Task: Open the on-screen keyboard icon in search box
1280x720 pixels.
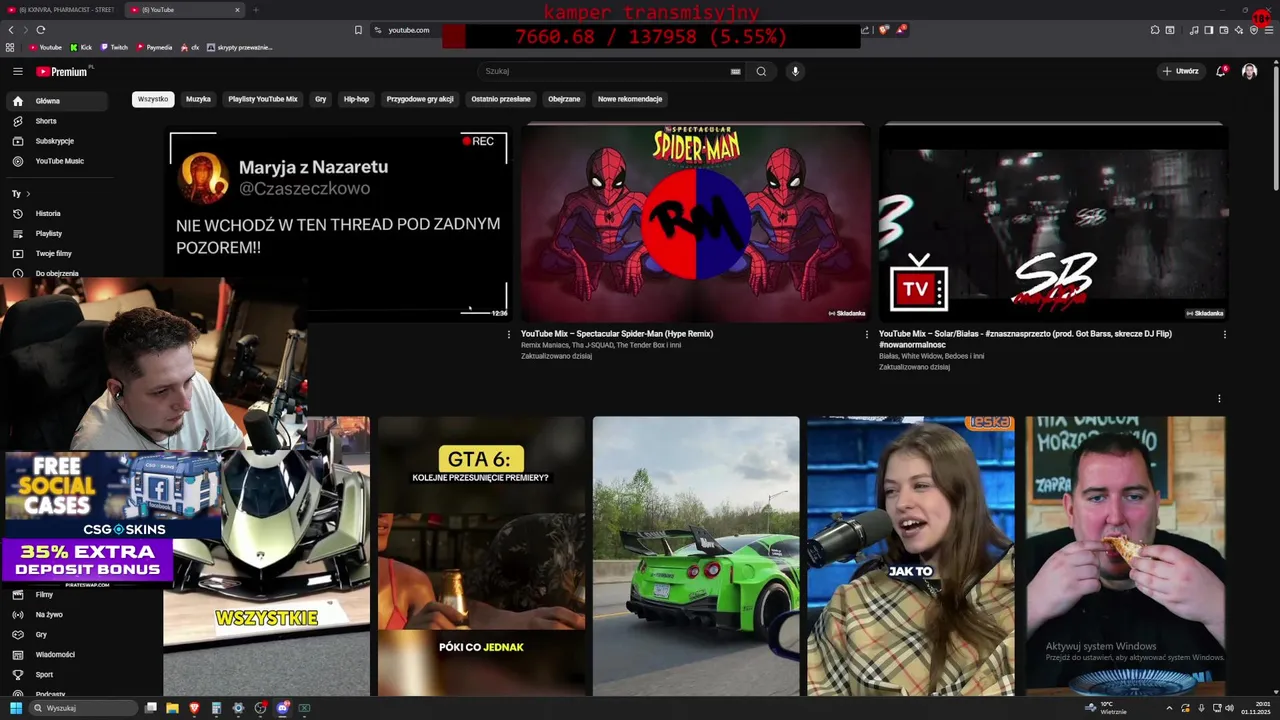Action: point(735,71)
